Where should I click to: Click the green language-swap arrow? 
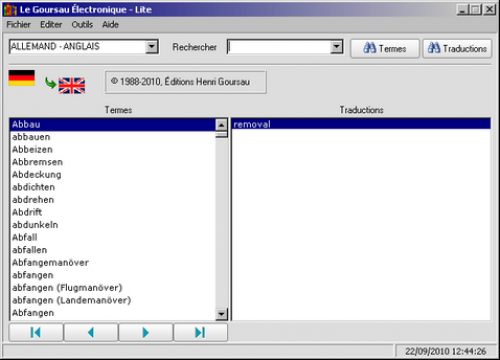coord(50,83)
